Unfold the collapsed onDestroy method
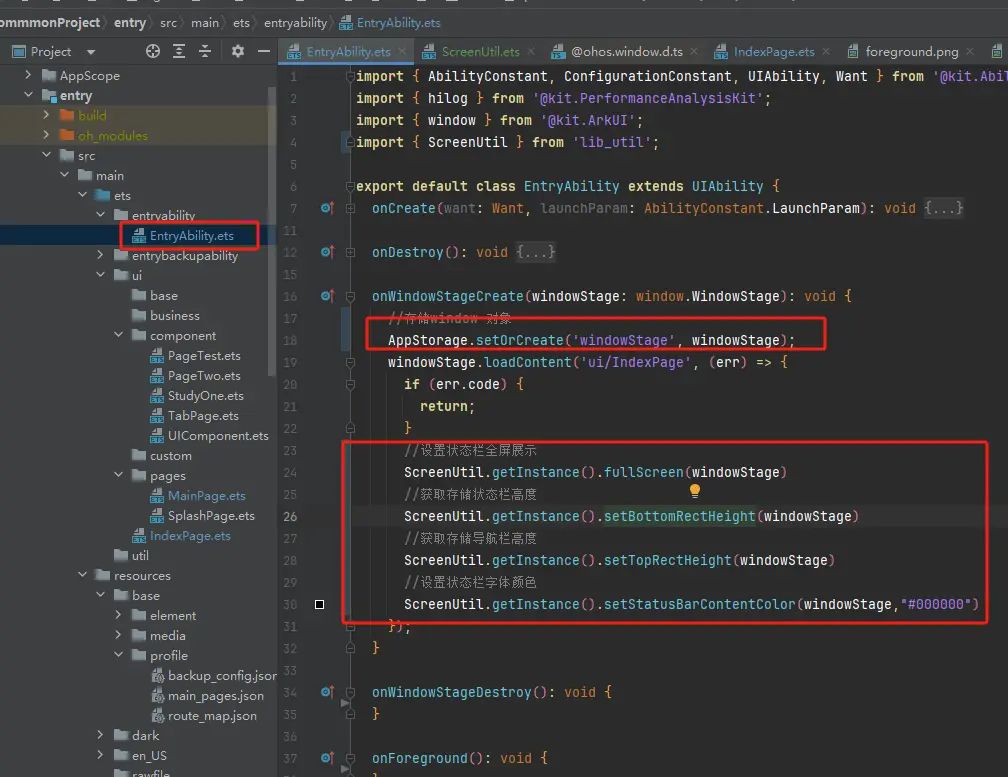This screenshot has width=1008, height=777. coord(351,252)
